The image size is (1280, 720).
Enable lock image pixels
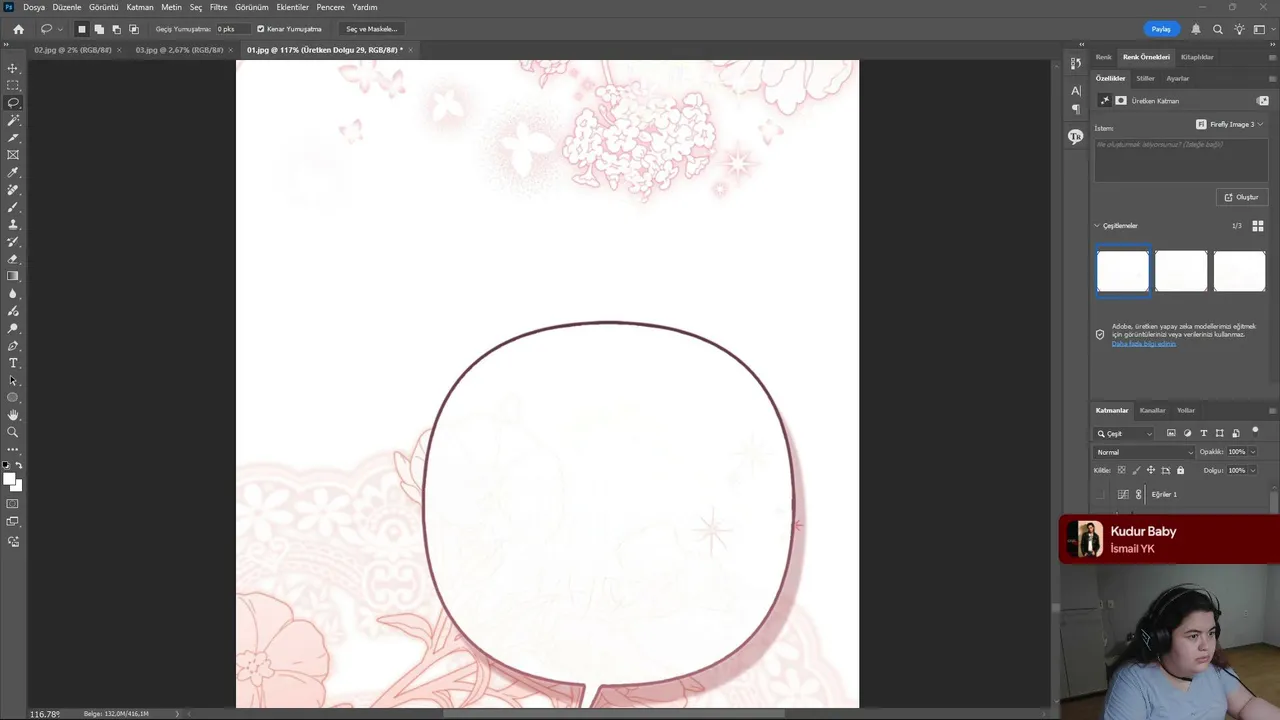1136,470
